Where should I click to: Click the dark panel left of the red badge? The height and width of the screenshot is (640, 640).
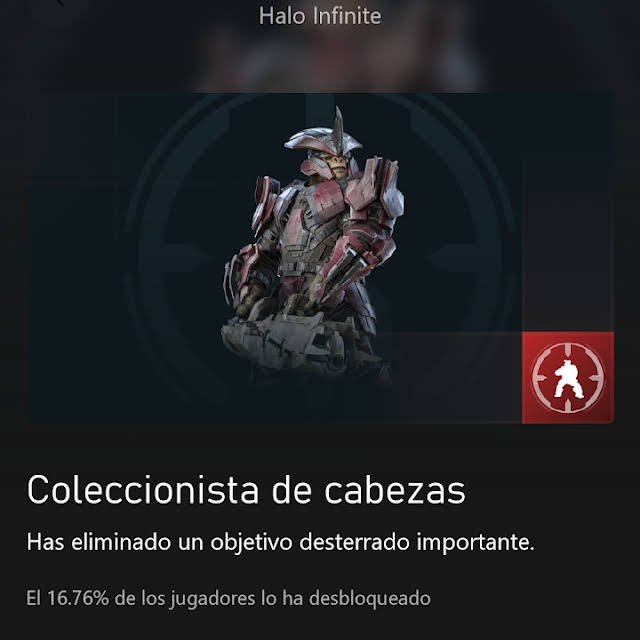pos(455,378)
